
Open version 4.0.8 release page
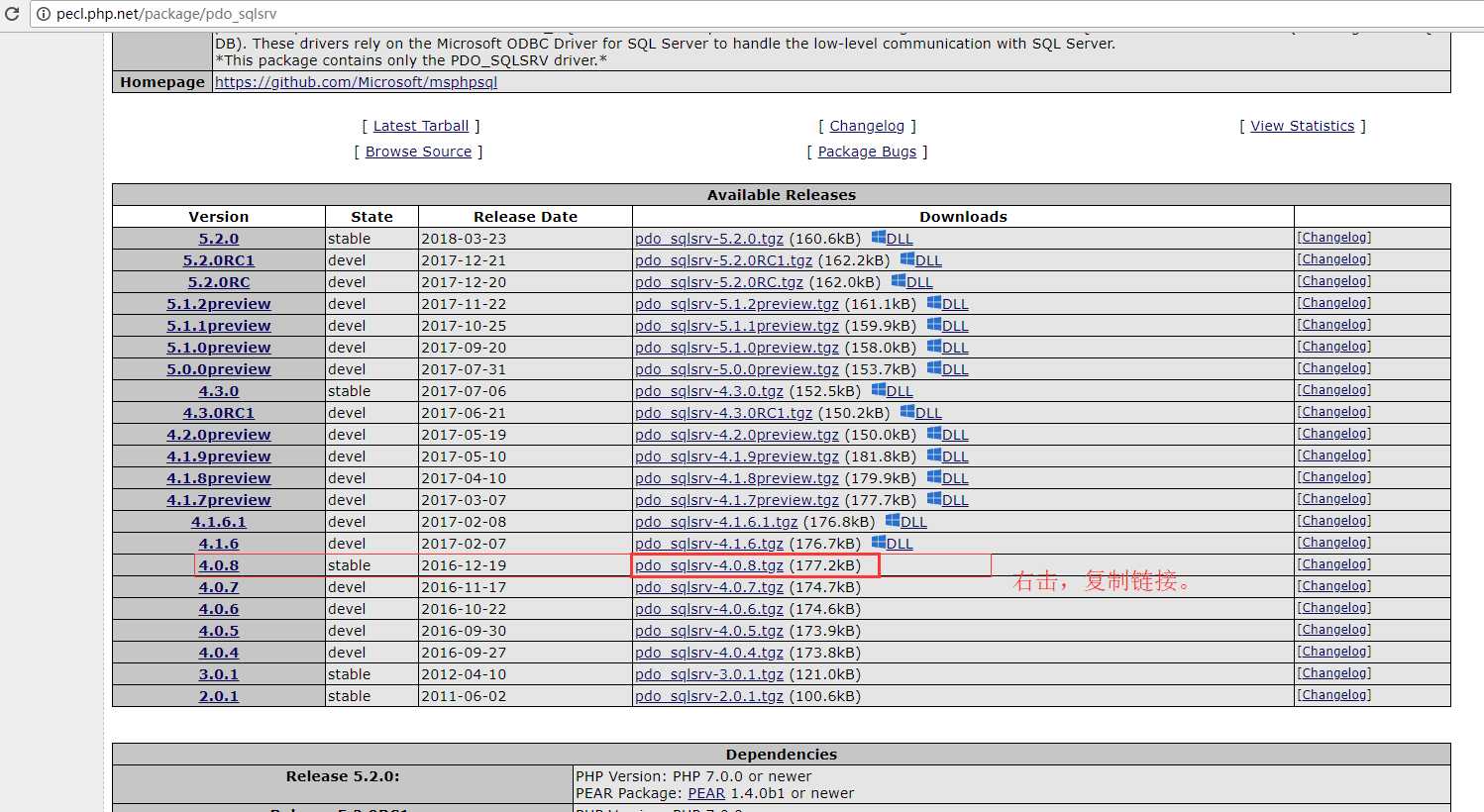click(219, 565)
